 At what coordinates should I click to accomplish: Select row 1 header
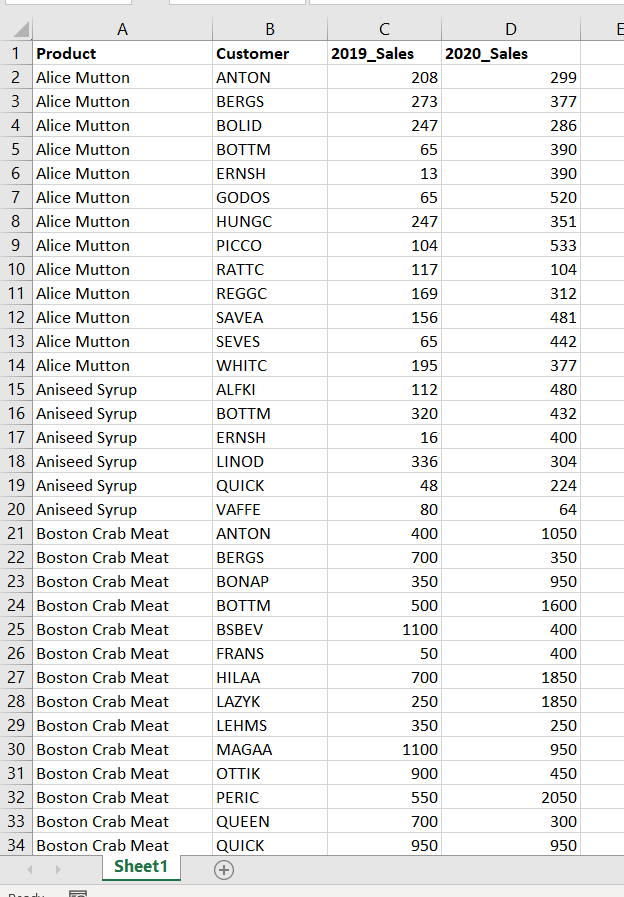(15, 53)
